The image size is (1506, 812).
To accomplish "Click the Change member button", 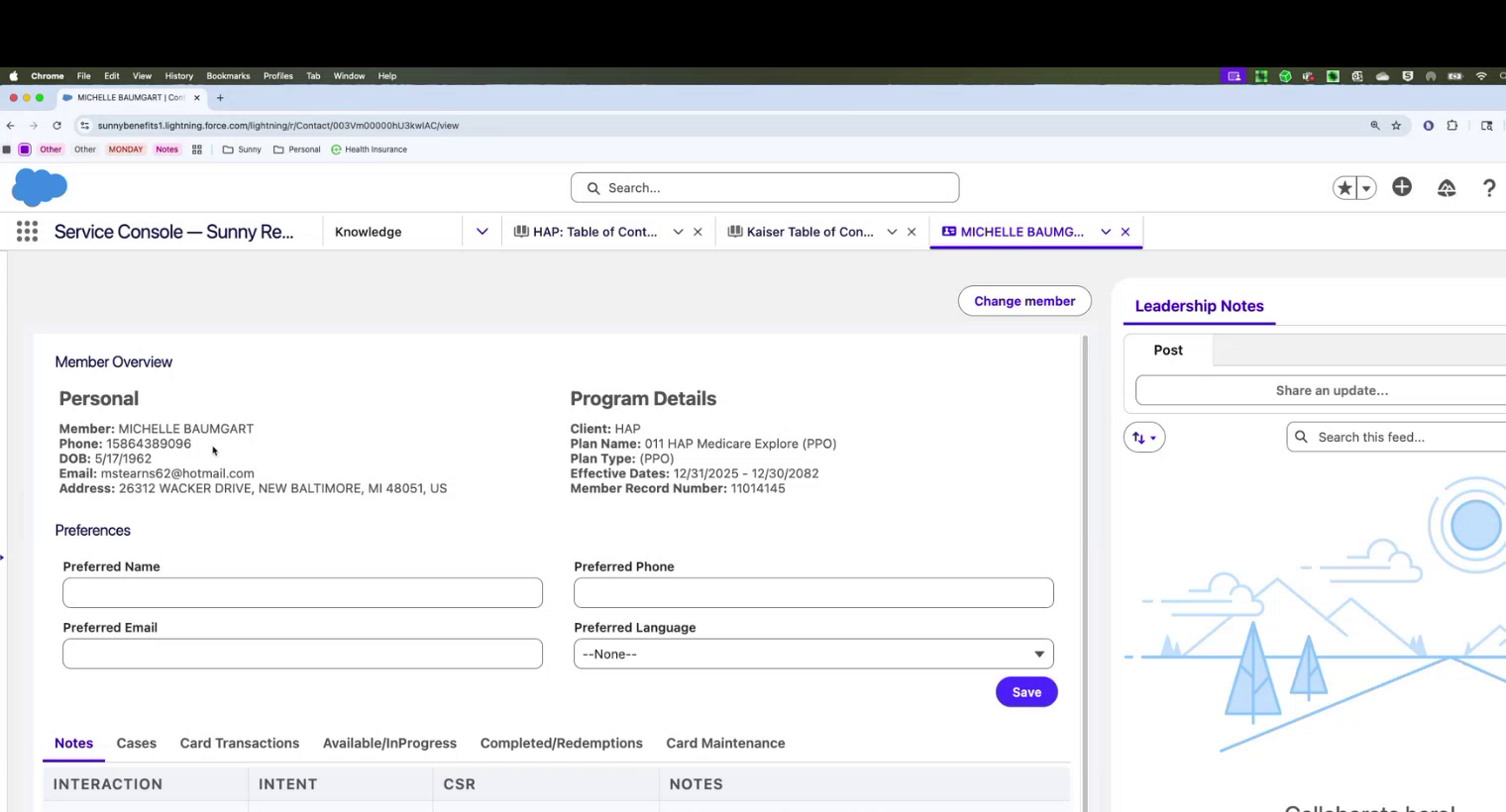I will point(1023,301).
